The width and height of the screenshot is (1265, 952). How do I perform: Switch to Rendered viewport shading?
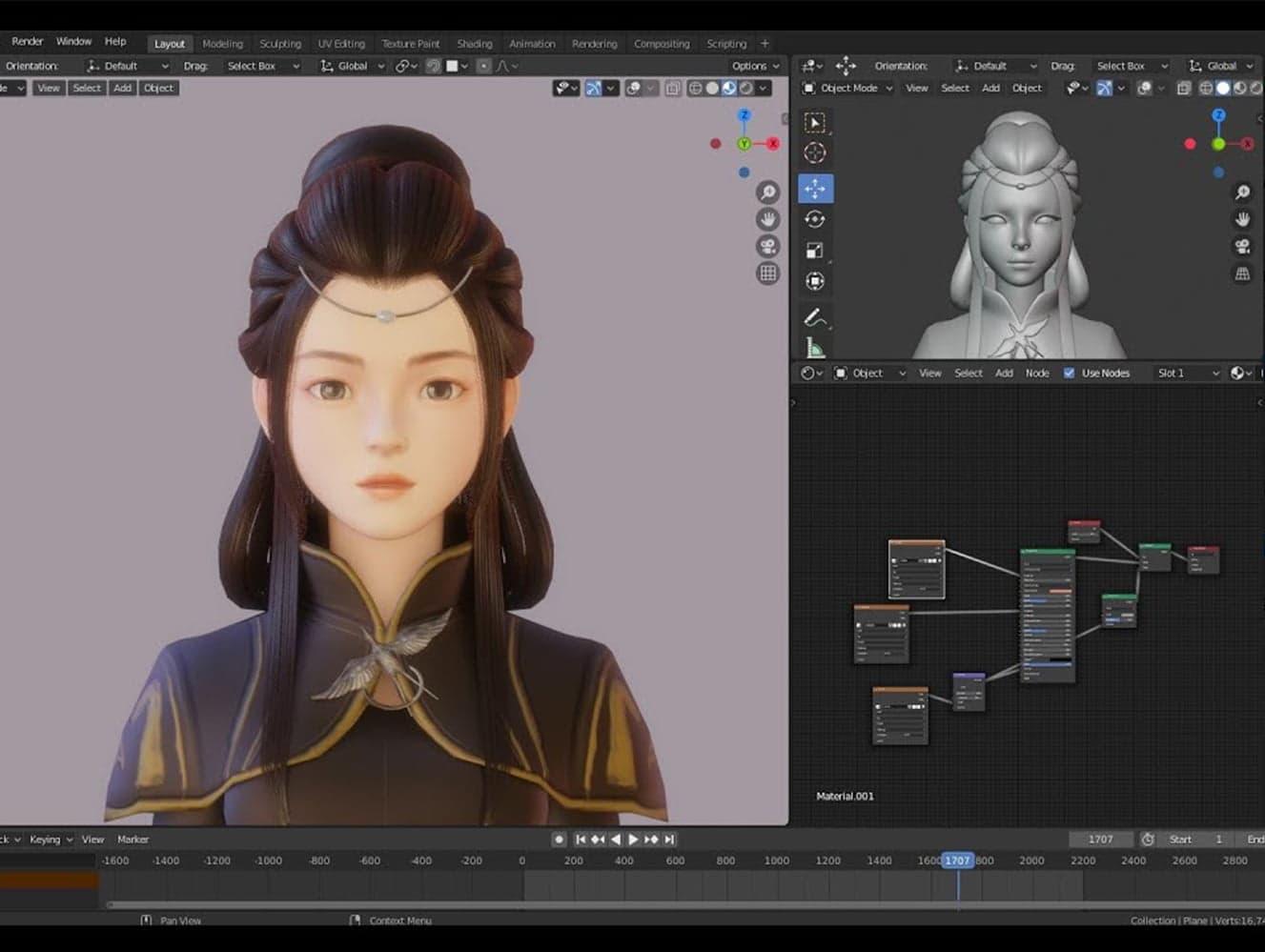[746, 88]
